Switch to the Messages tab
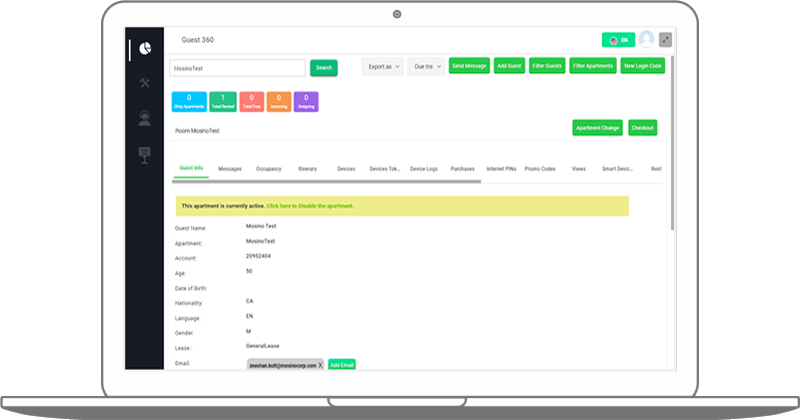Viewport: 800px width, 420px height. coord(230,169)
